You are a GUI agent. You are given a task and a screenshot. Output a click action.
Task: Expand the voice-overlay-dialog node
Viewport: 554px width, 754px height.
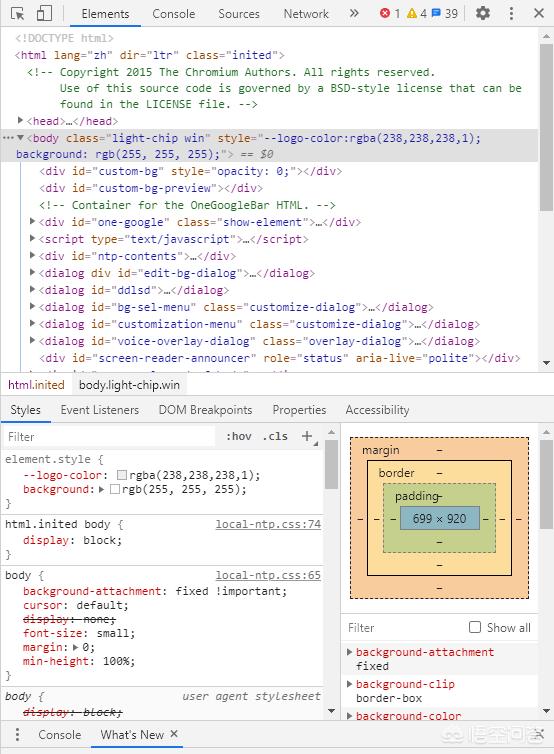[x=33, y=340]
